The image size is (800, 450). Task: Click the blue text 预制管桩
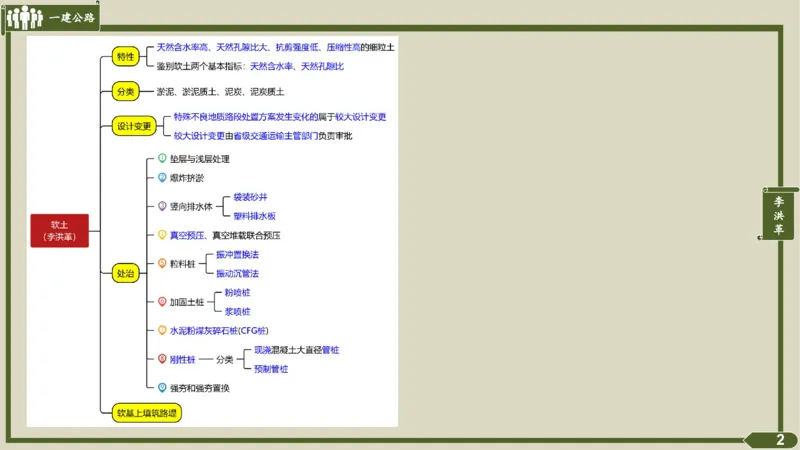point(271,369)
